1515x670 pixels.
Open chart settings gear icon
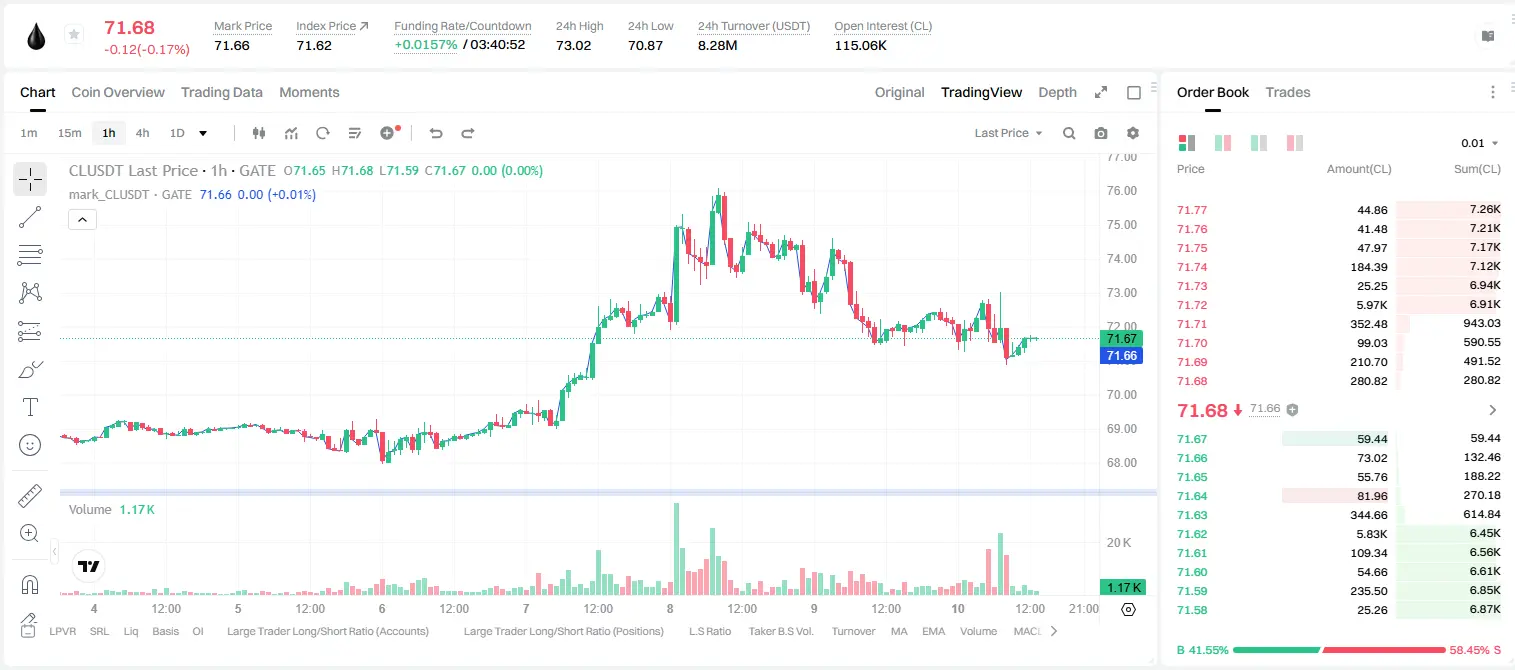pos(1133,133)
